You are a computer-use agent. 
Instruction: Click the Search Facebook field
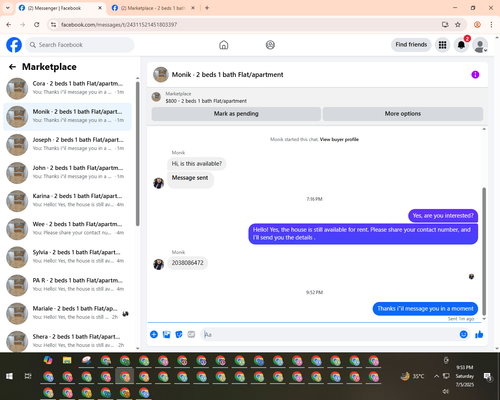(80, 45)
